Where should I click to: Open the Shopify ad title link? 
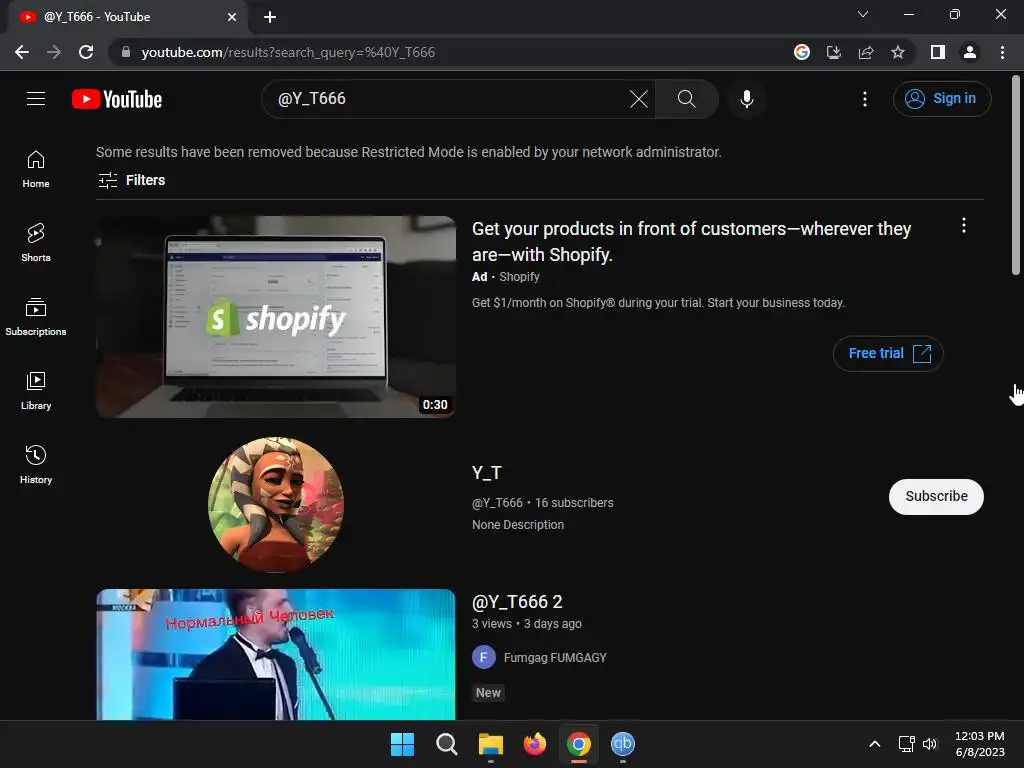click(x=691, y=242)
